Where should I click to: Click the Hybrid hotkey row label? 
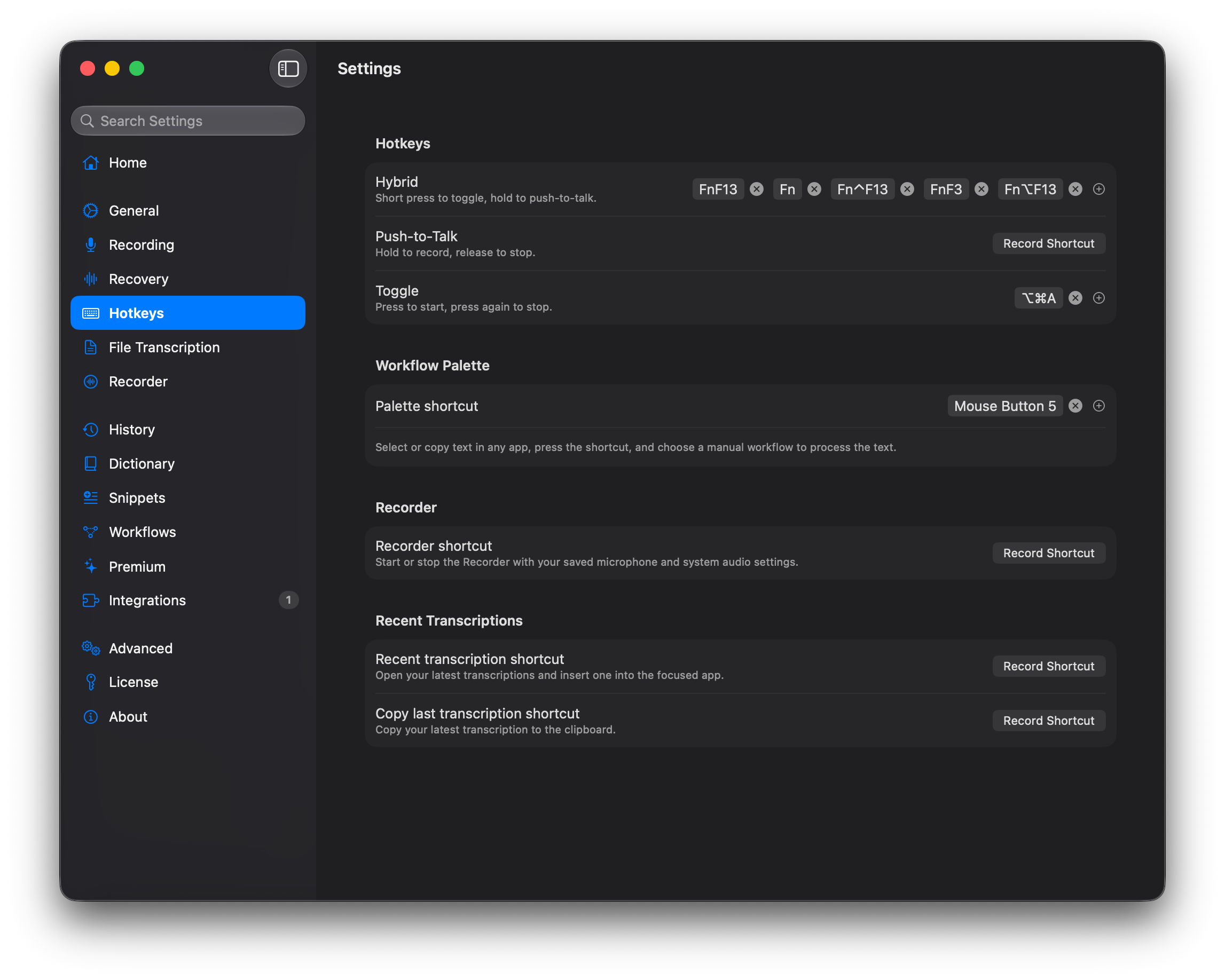pyautogui.click(x=397, y=181)
